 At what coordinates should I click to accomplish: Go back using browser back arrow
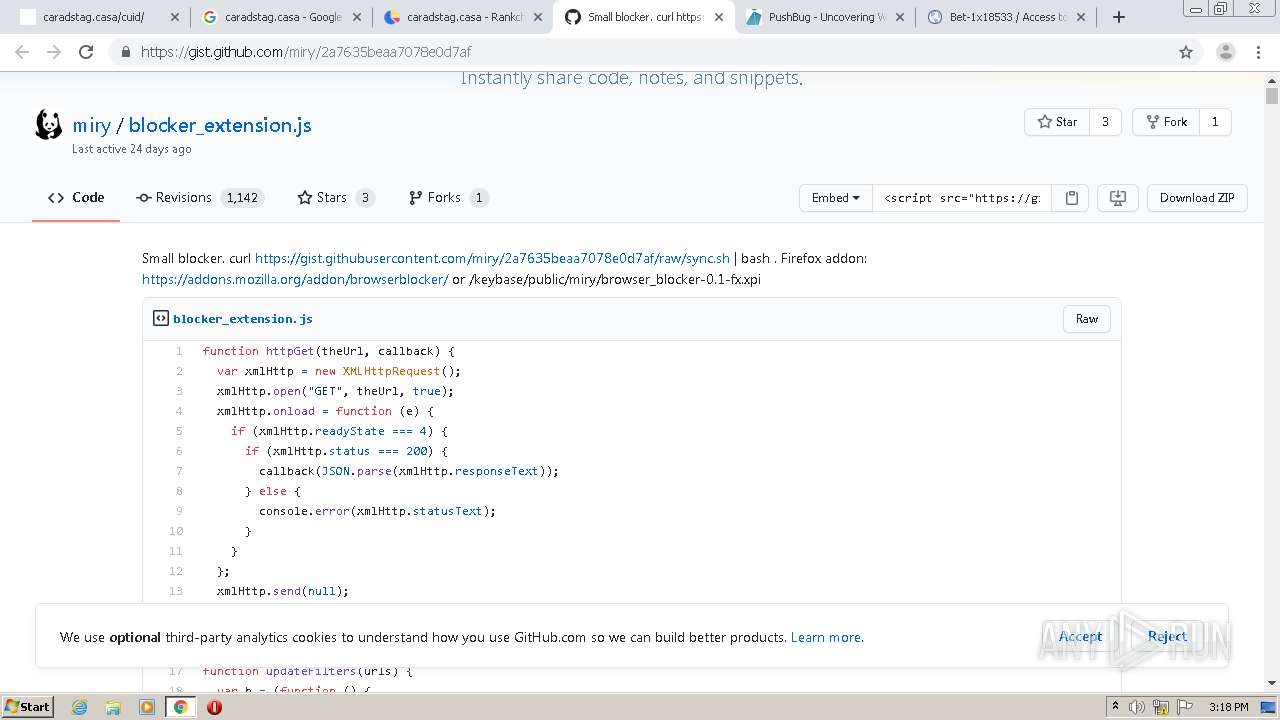point(22,52)
